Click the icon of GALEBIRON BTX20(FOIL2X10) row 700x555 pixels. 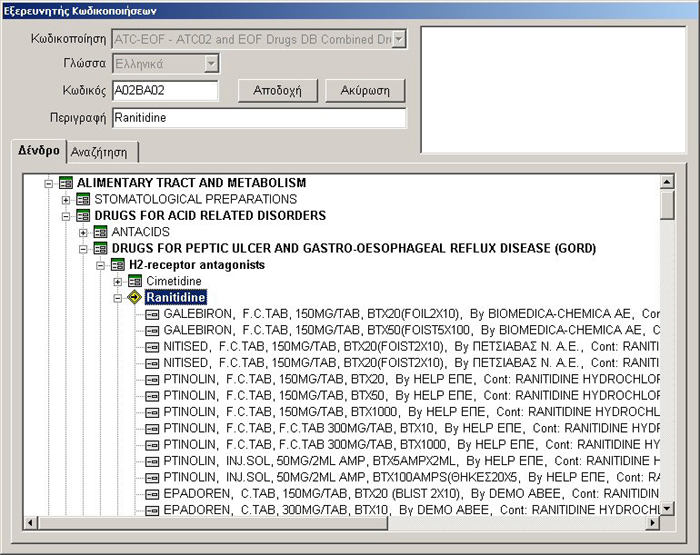click(x=152, y=314)
